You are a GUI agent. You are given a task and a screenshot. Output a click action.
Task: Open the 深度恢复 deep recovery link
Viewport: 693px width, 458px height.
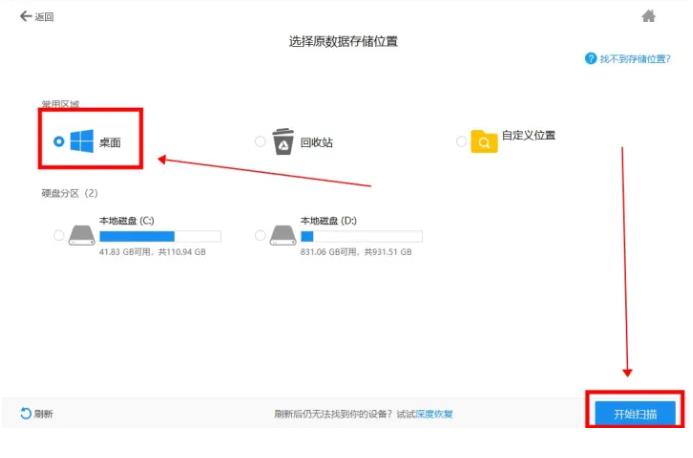point(434,414)
